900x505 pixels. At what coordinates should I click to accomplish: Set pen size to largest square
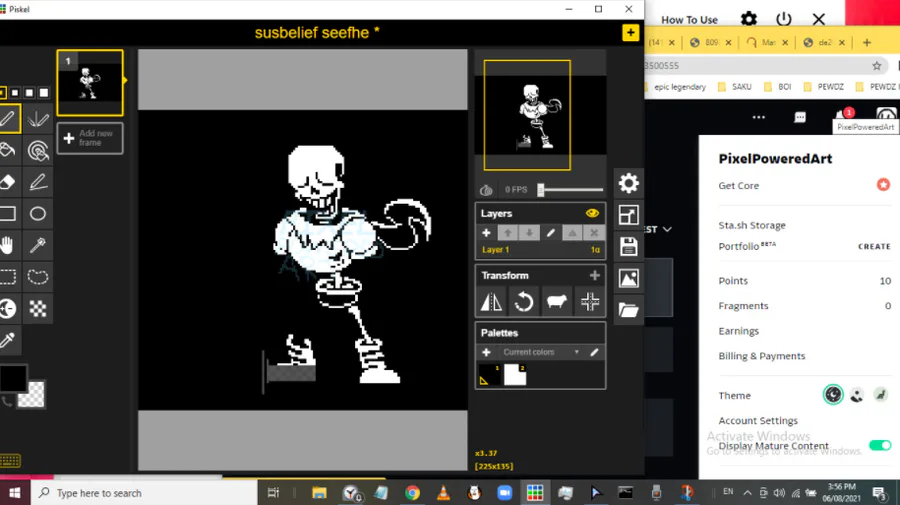[44, 92]
